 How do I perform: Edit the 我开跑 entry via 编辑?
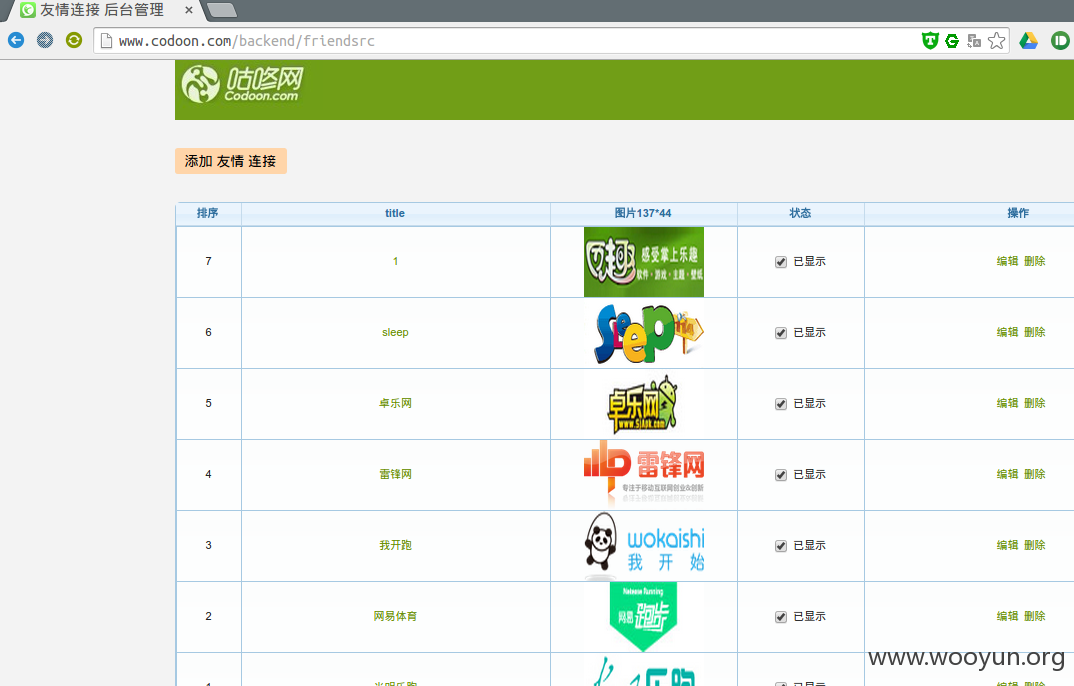click(x=1007, y=545)
